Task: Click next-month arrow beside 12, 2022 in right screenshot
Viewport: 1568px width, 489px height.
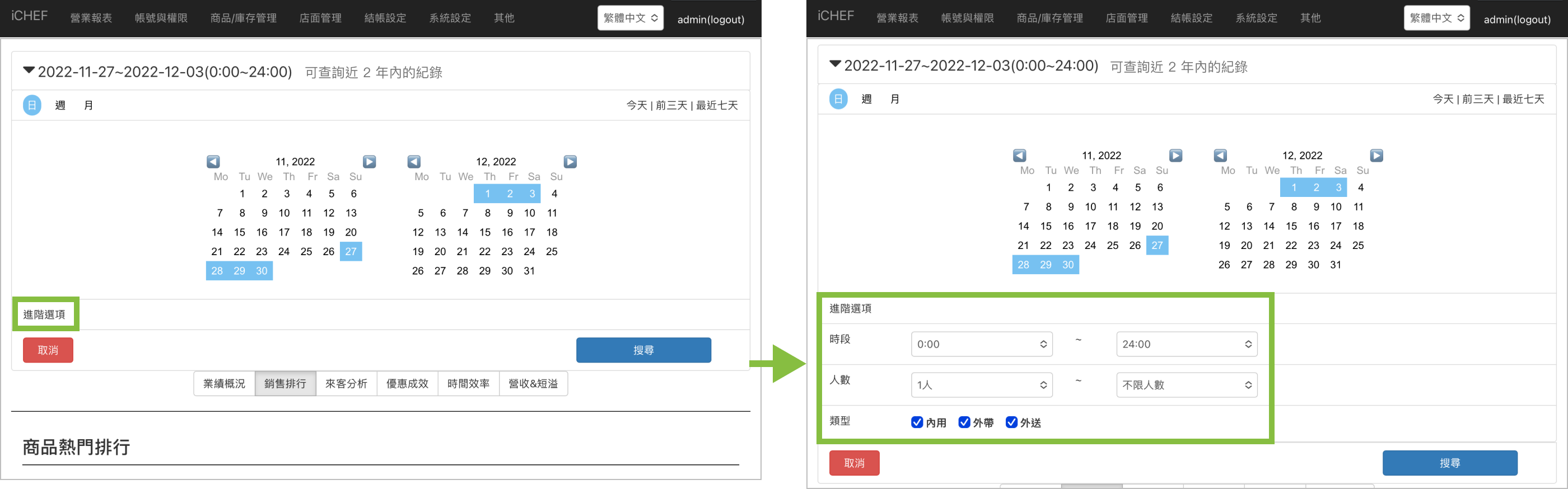Action: pyautogui.click(x=1377, y=156)
